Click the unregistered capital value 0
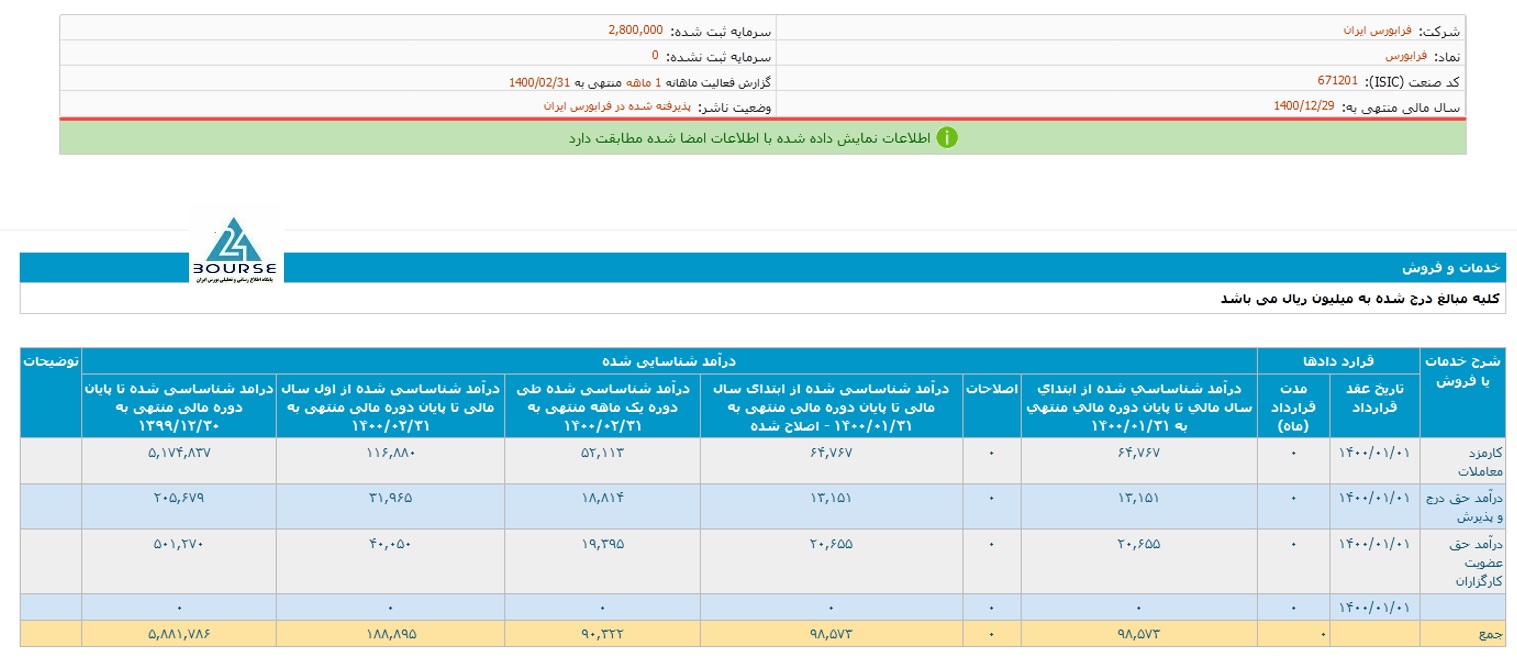Image resolution: width=1517 pixels, height=663 pixels. pos(655,55)
